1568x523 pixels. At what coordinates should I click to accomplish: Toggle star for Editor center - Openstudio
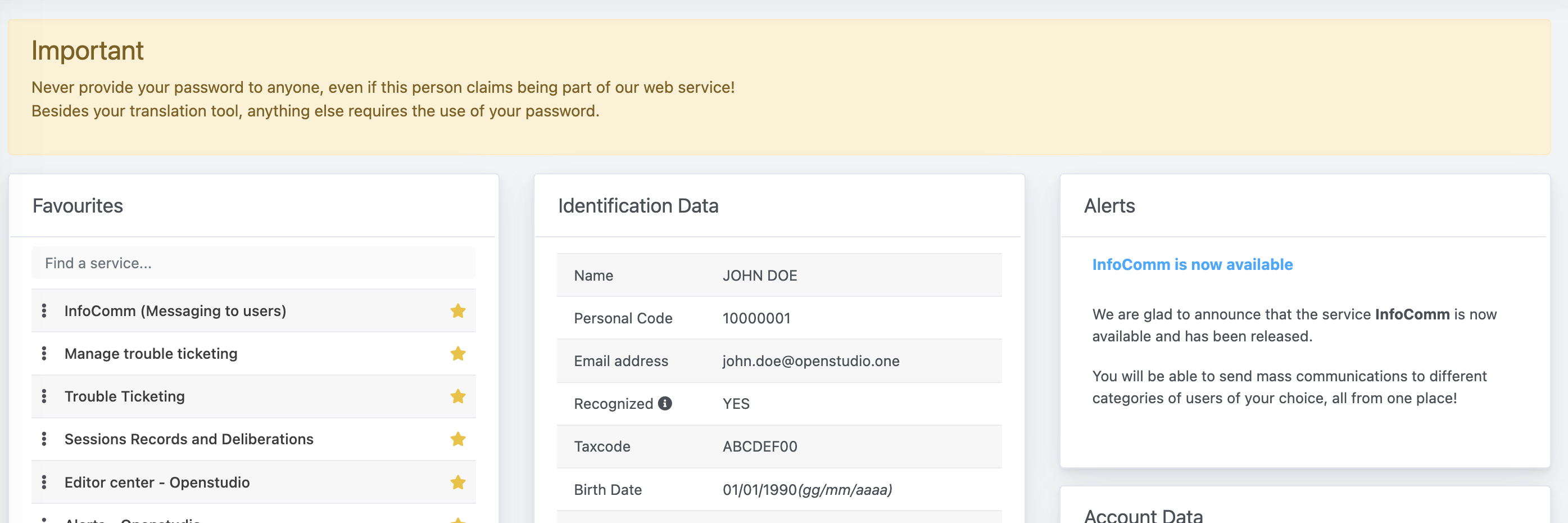(x=457, y=482)
